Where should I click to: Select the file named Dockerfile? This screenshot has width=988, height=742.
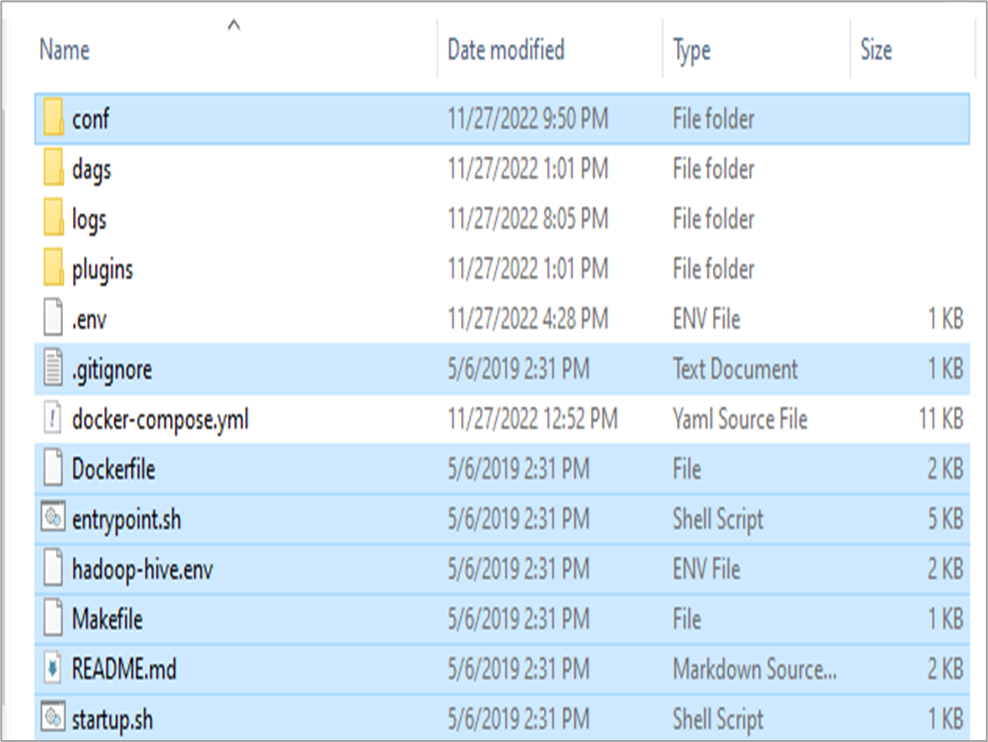pyautogui.click(x=113, y=469)
